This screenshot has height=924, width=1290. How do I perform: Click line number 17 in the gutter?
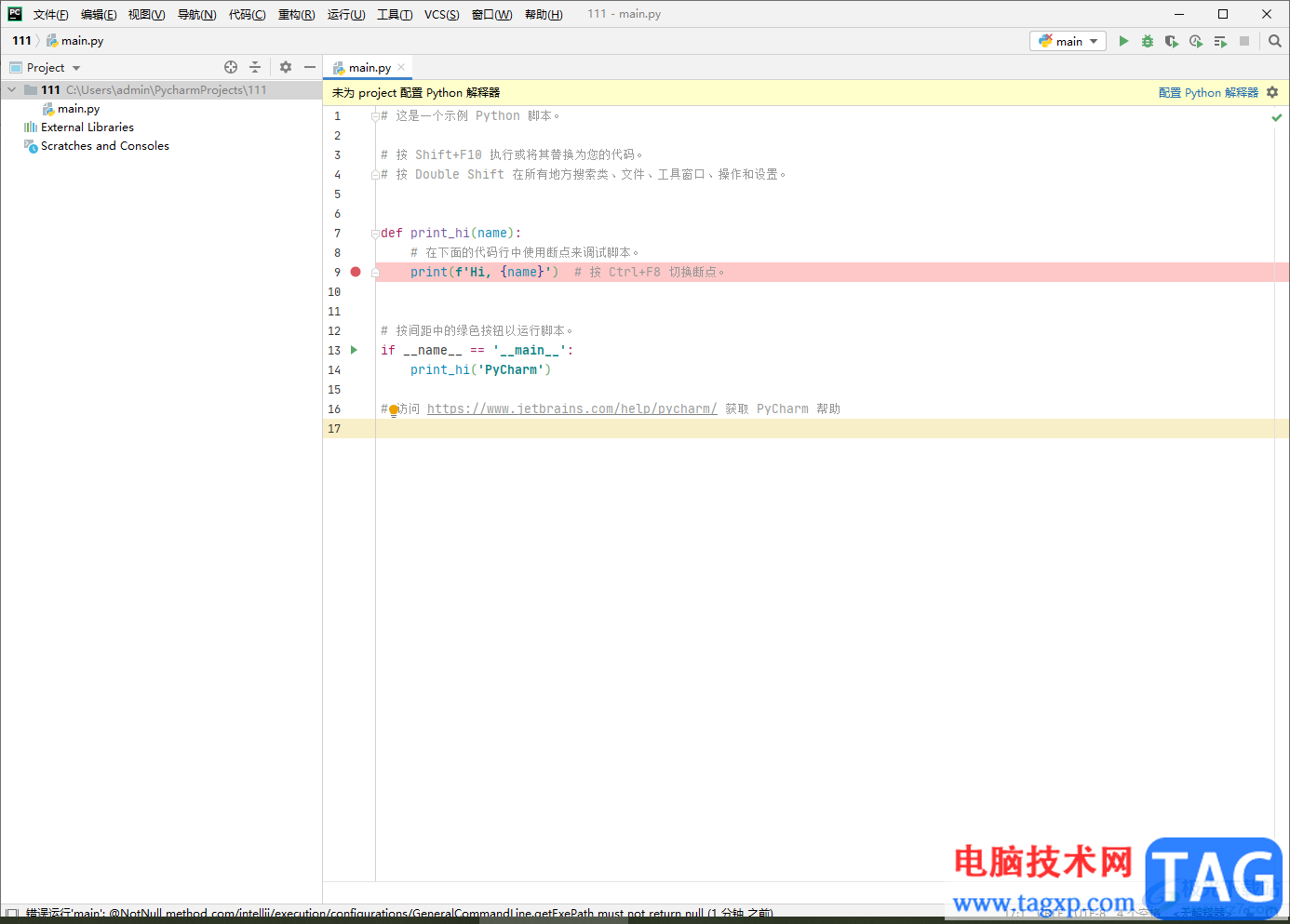click(x=334, y=429)
